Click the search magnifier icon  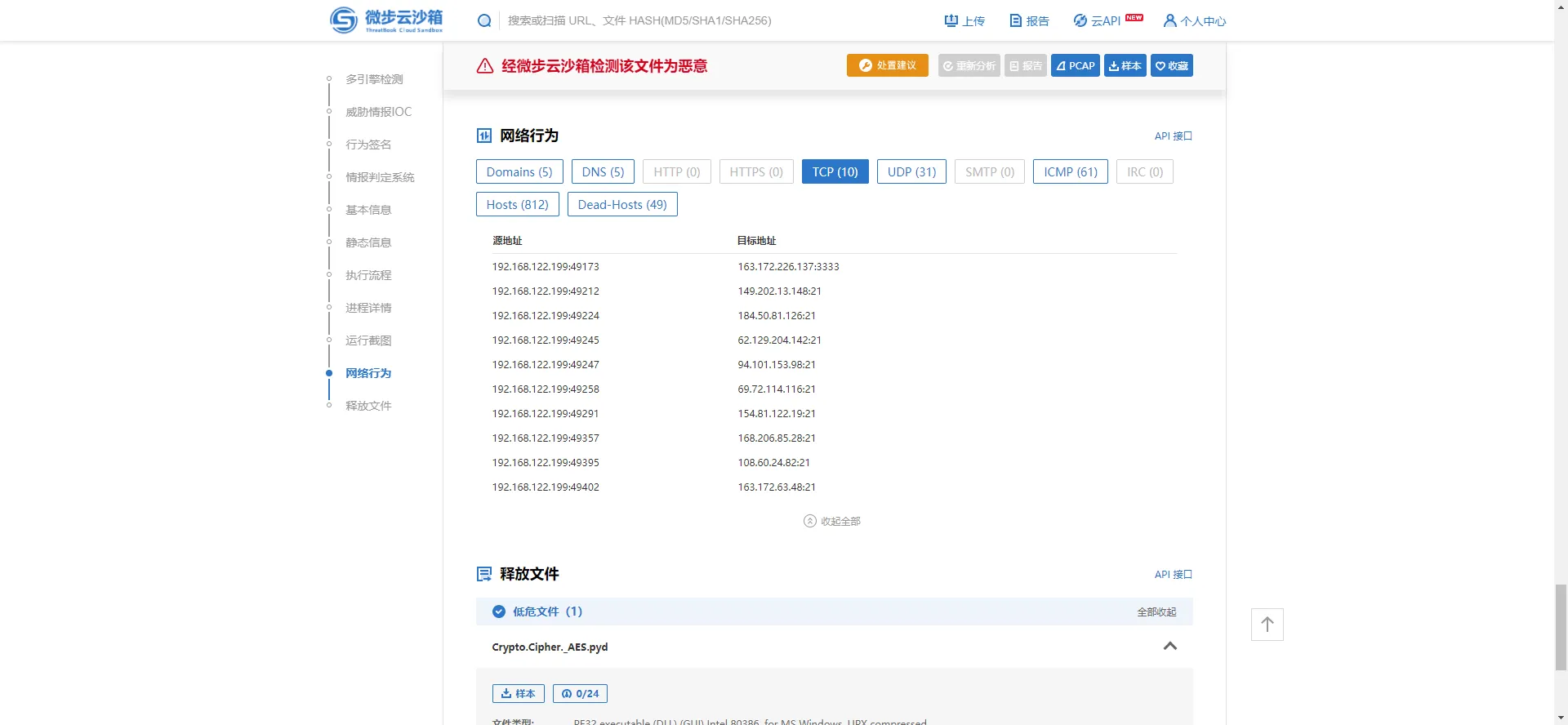click(484, 20)
